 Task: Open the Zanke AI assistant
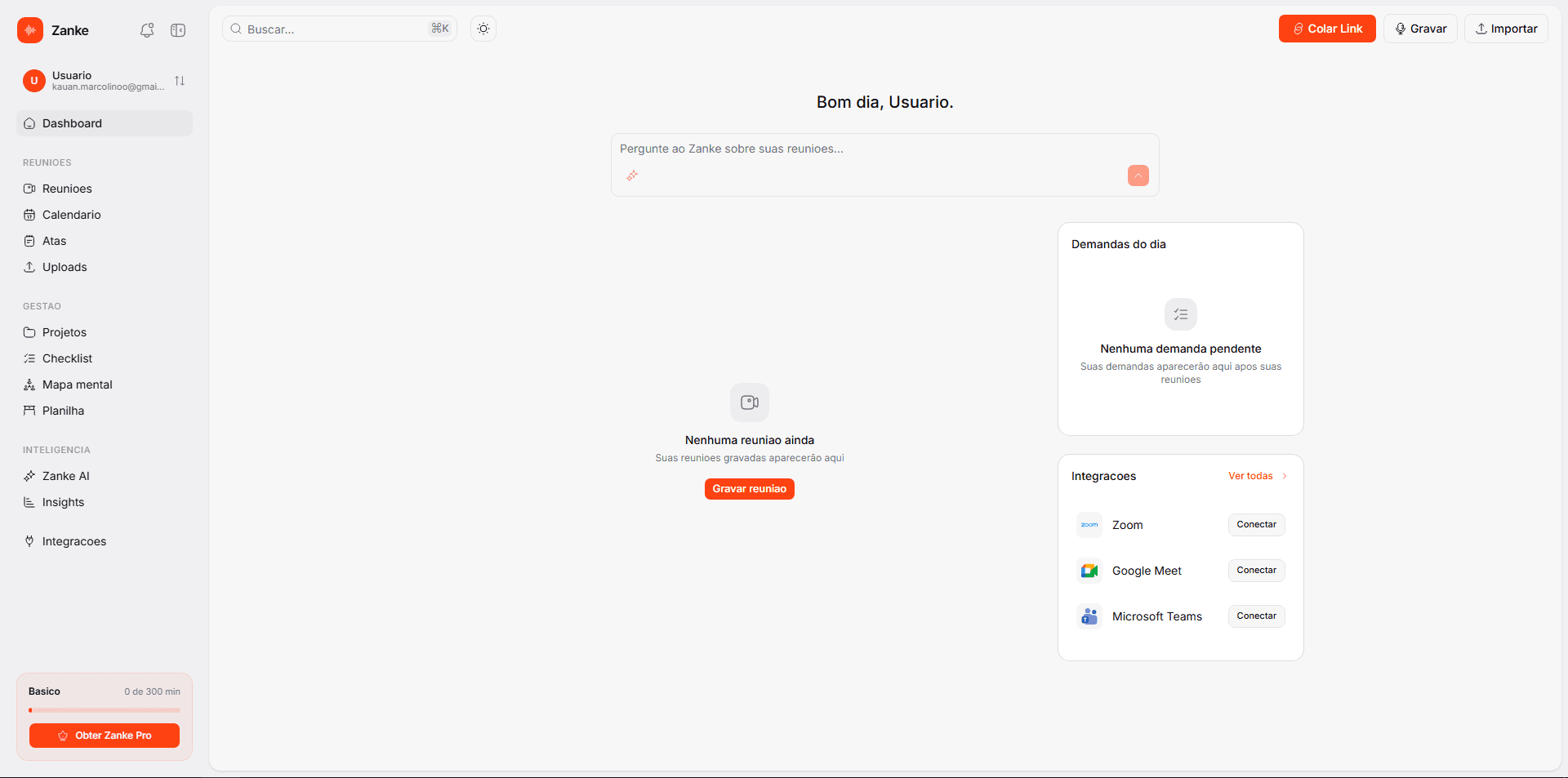pyautogui.click(x=65, y=475)
